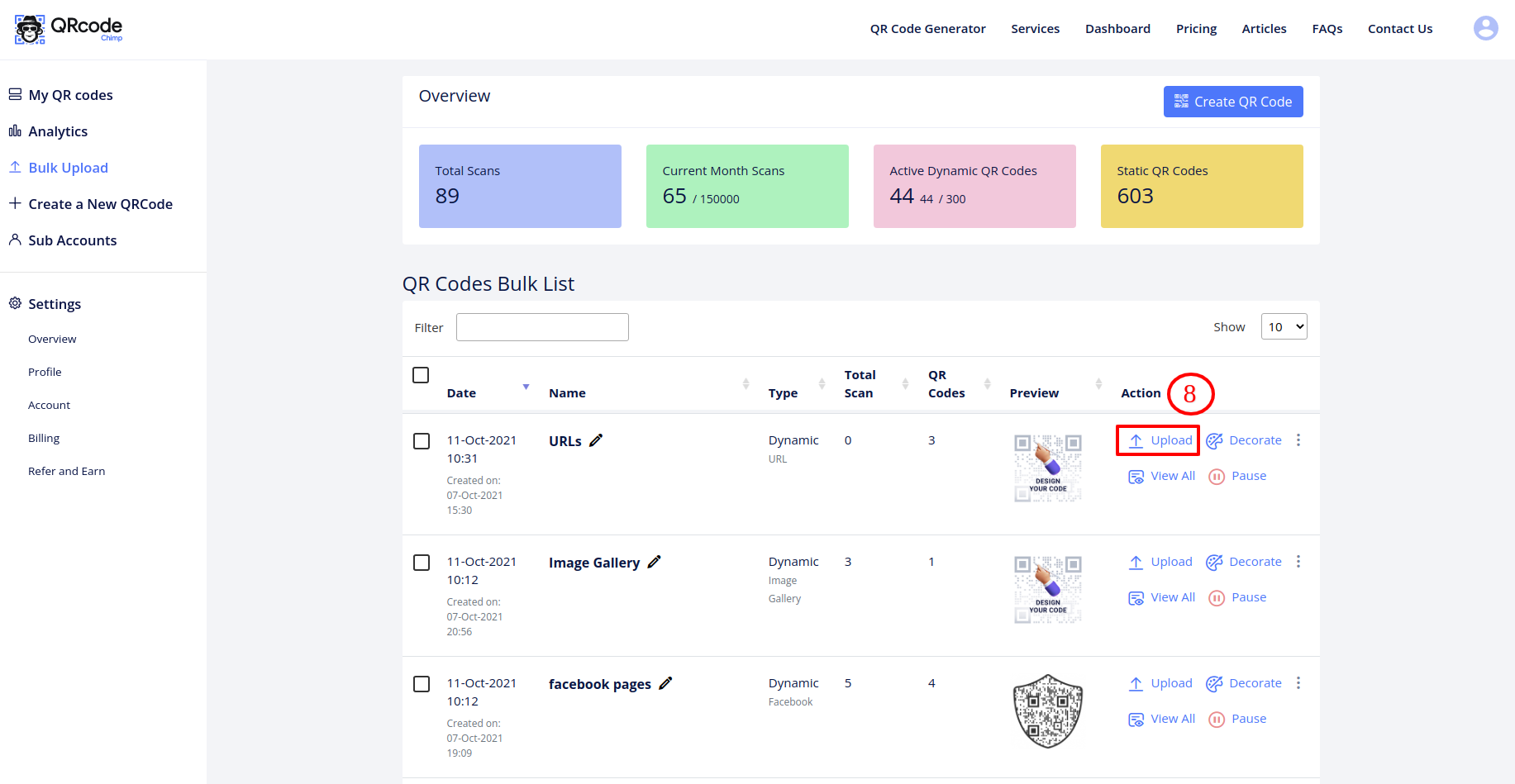Click the QRcode Chimp logo

69,29
